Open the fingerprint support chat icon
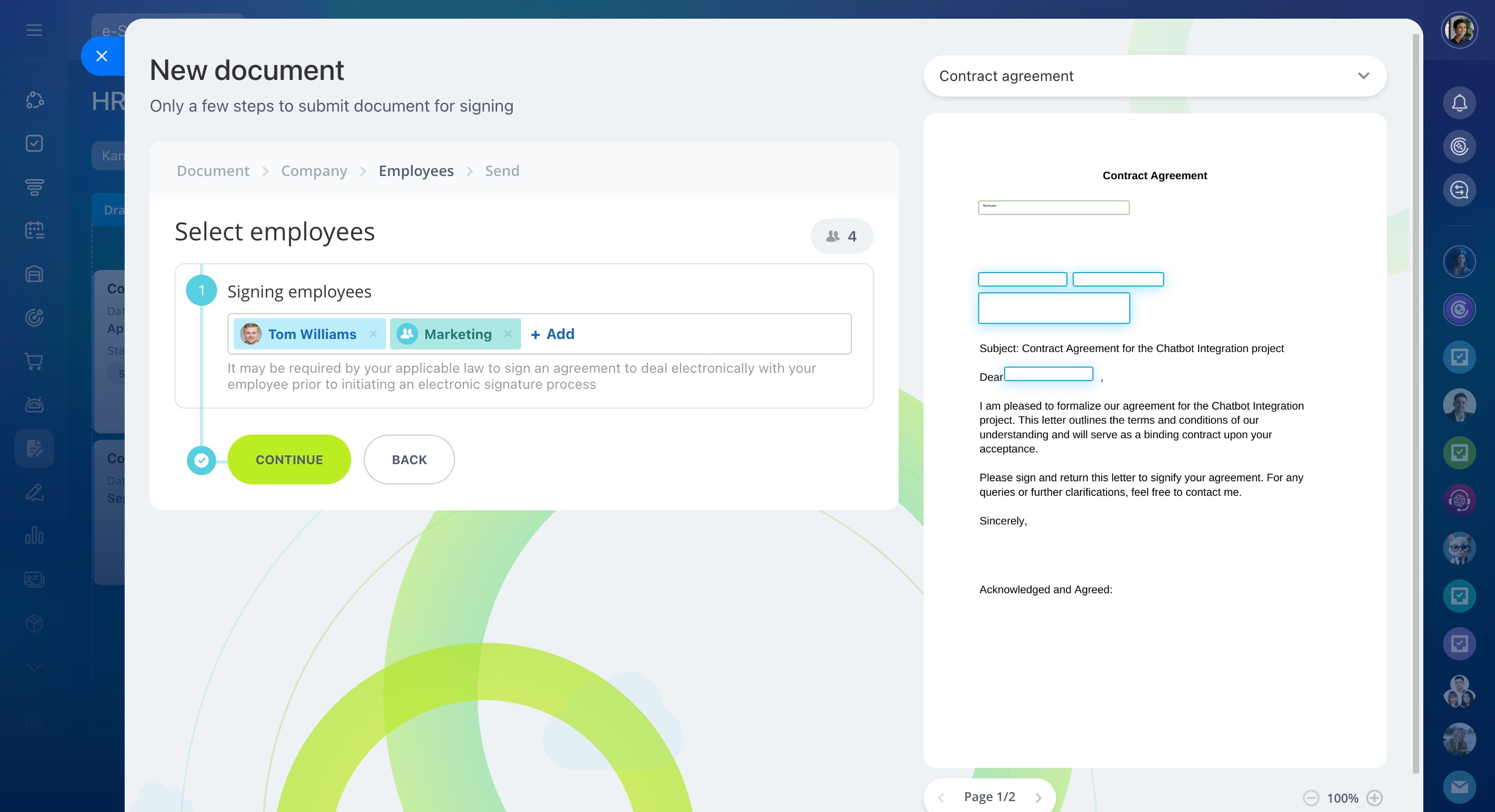 click(1459, 500)
